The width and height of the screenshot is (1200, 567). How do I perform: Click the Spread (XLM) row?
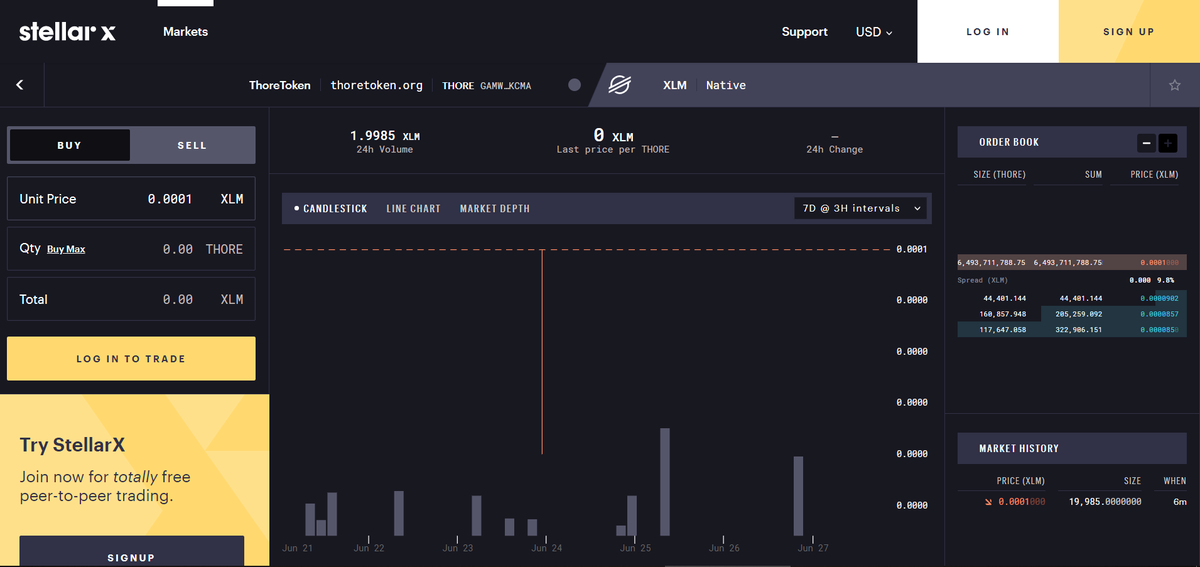point(1071,280)
